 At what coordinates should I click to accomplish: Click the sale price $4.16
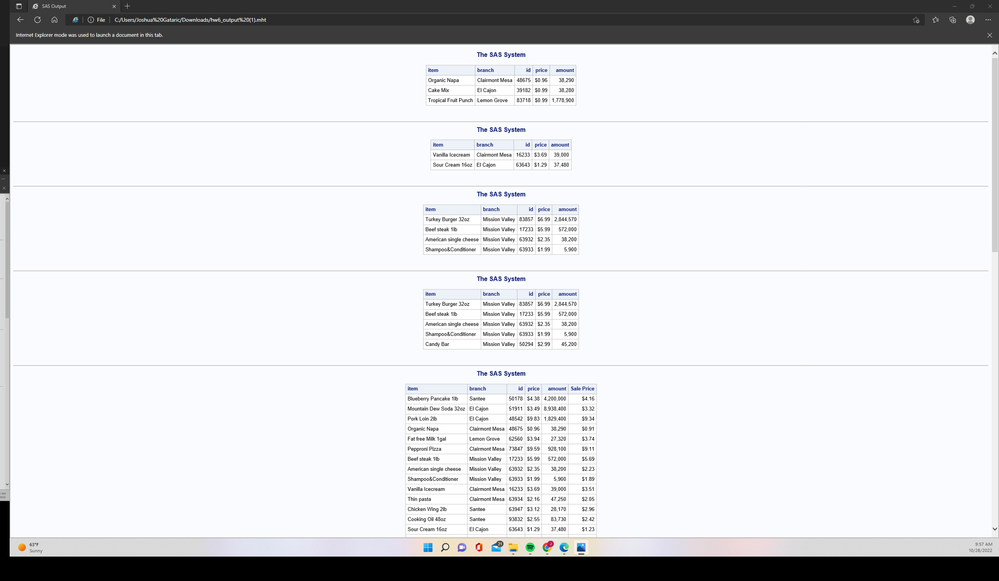(x=588, y=399)
